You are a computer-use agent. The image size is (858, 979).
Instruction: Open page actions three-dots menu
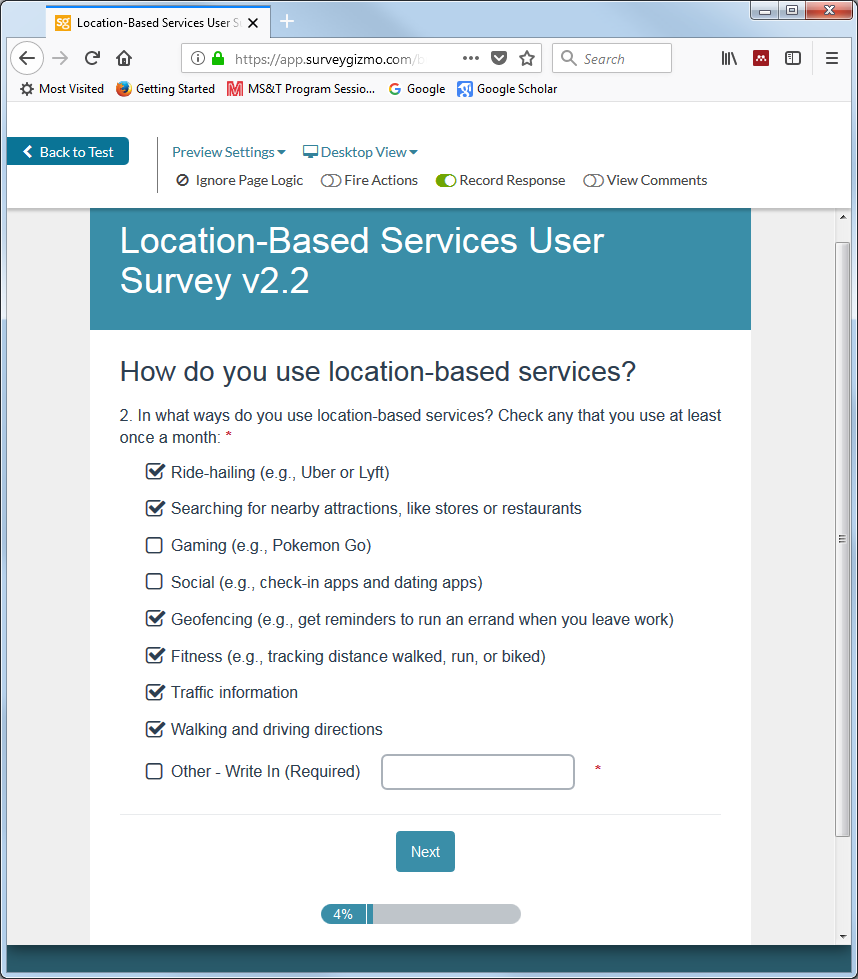(x=471, y=58)
